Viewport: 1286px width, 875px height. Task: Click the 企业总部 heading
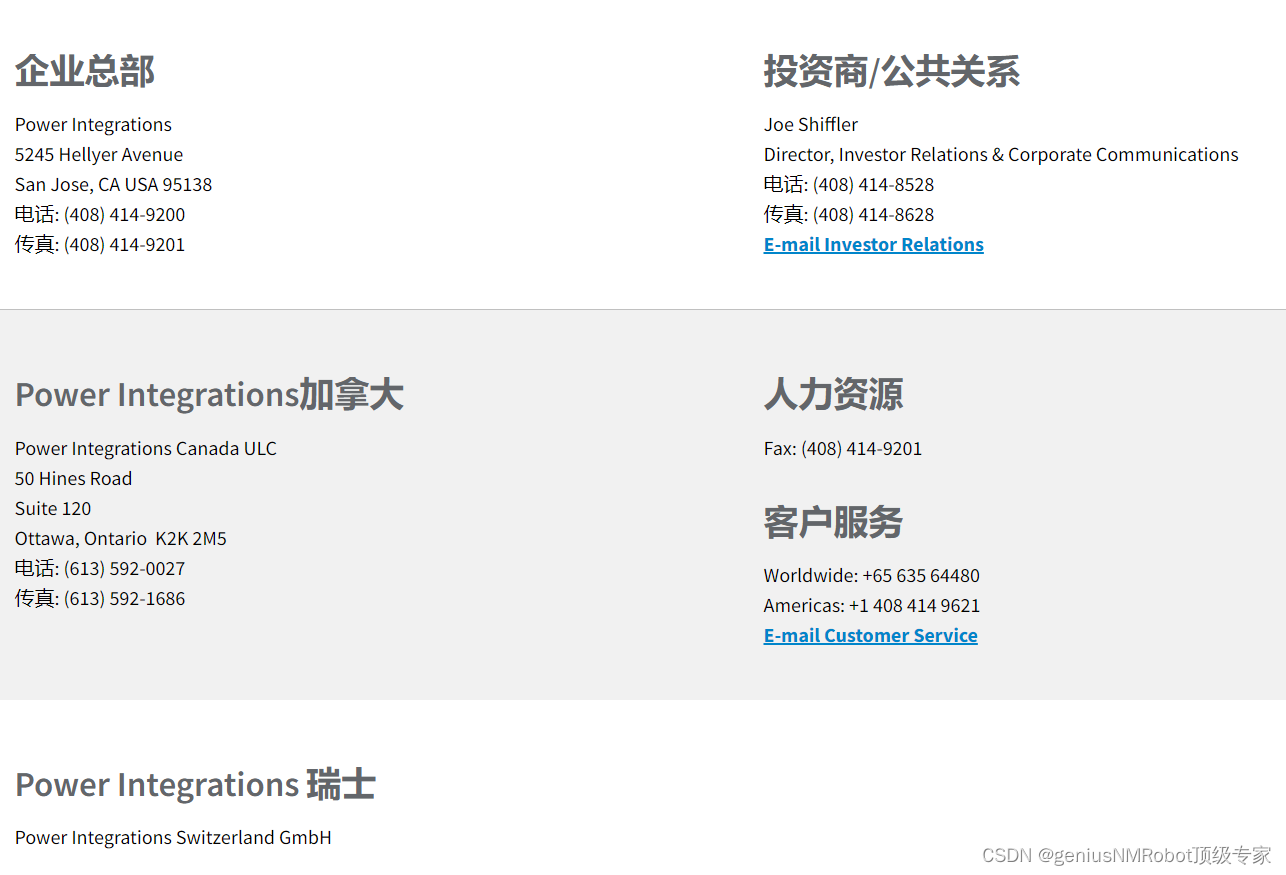pyautogui.click(x=85, y=72)
